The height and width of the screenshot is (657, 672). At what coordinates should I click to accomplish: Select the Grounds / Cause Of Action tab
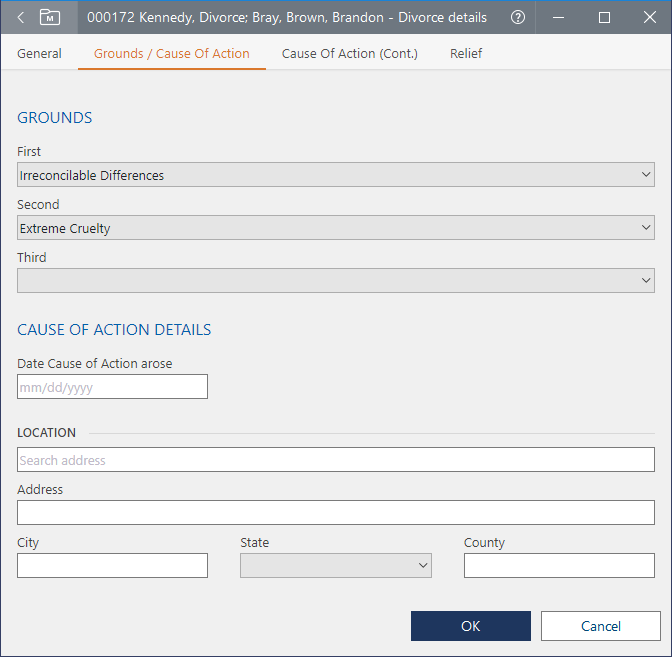point(171,54)
